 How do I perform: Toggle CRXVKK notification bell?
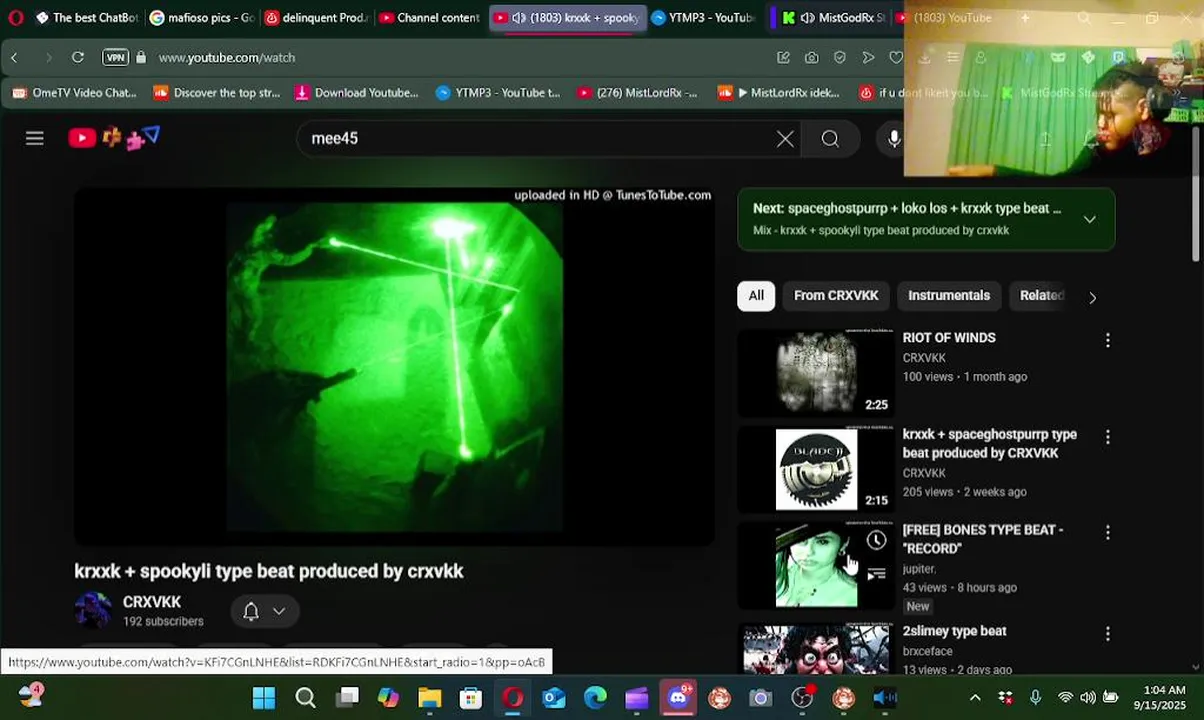coord(251,611)
